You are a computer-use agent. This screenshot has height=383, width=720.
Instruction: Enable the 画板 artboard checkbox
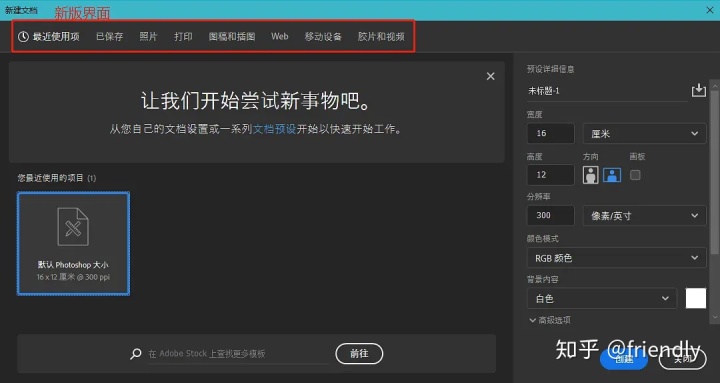pos(635,175)
